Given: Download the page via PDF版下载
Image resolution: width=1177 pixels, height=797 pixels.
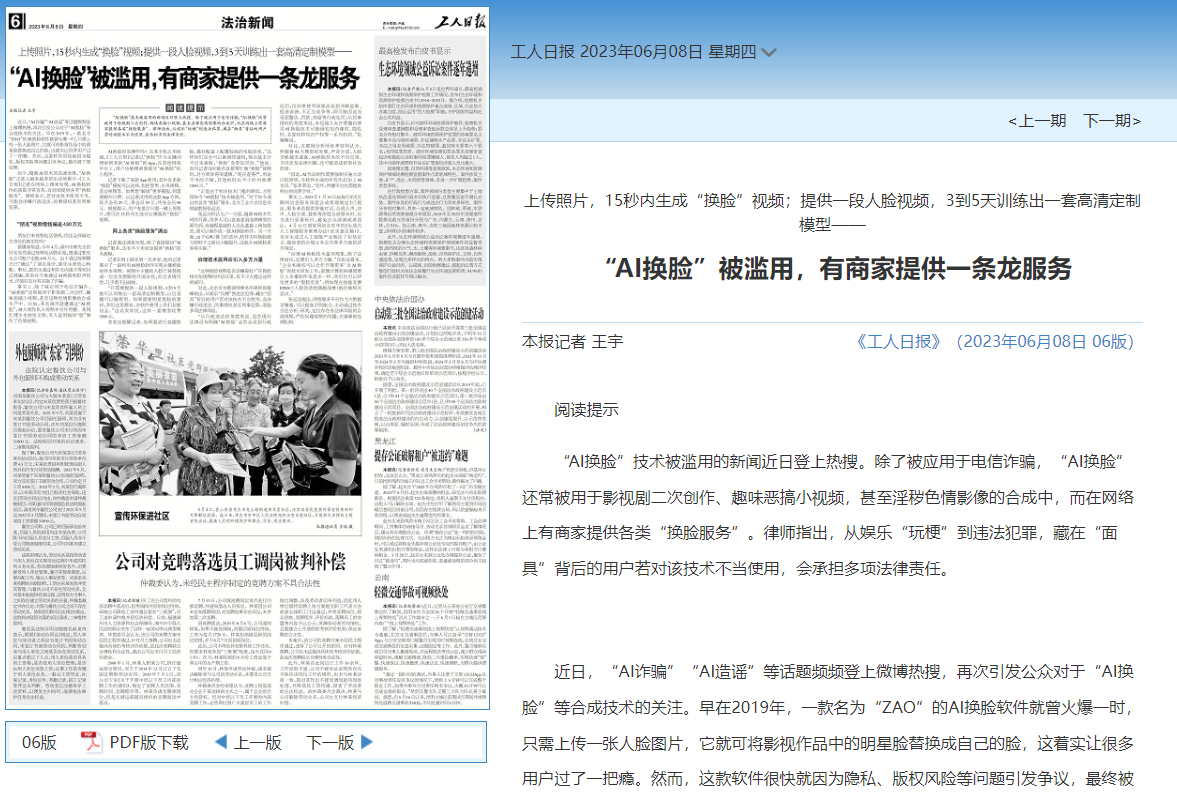Looking at the screenshot, I should (148, 742).
